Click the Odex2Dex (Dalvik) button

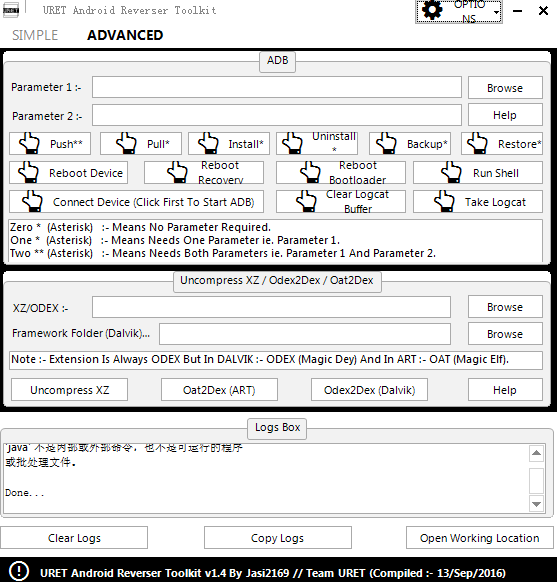[369, 390]
